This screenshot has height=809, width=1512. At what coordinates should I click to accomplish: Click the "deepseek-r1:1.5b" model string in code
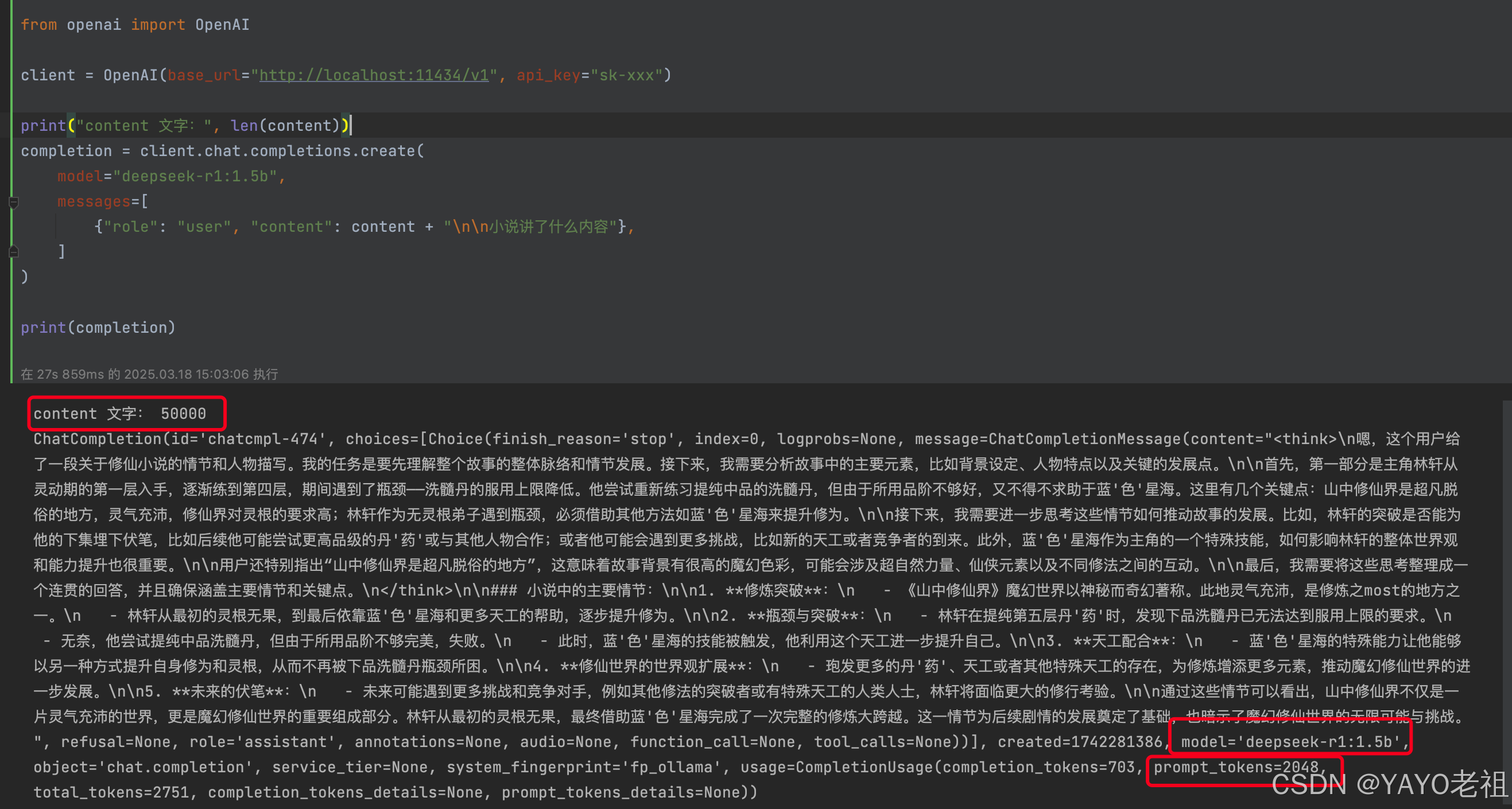195,176
